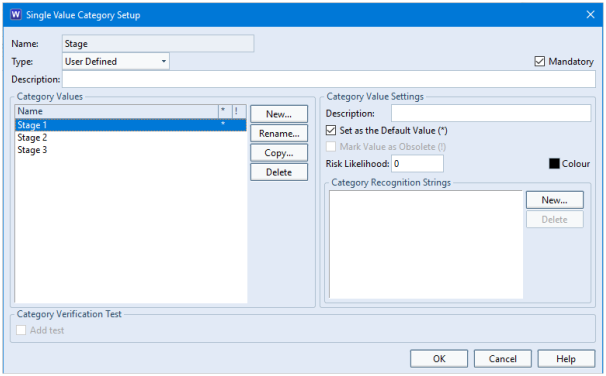
Task: Click the Name column header in Category Values
Action: 117,111
